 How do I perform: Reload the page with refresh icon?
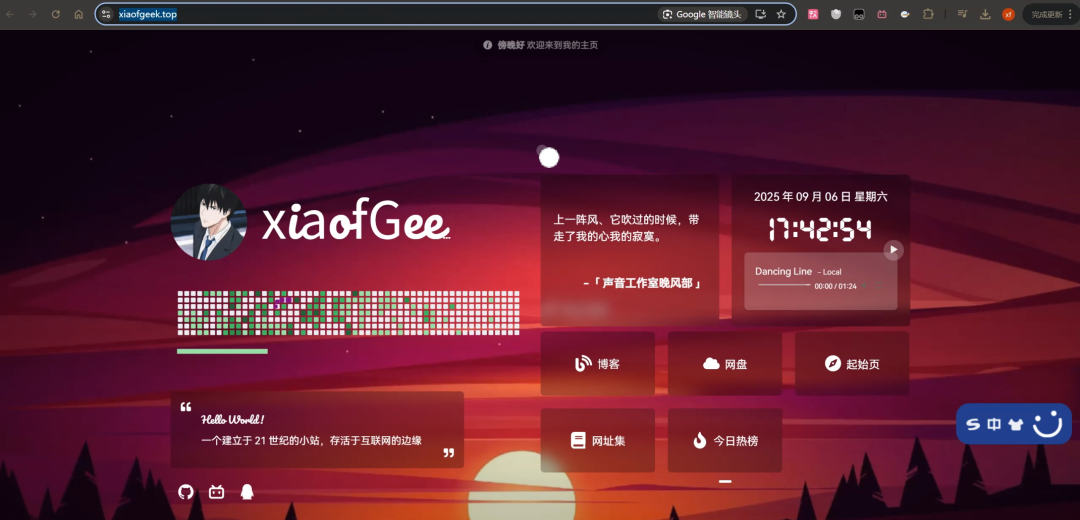click(x=56, y=14)
